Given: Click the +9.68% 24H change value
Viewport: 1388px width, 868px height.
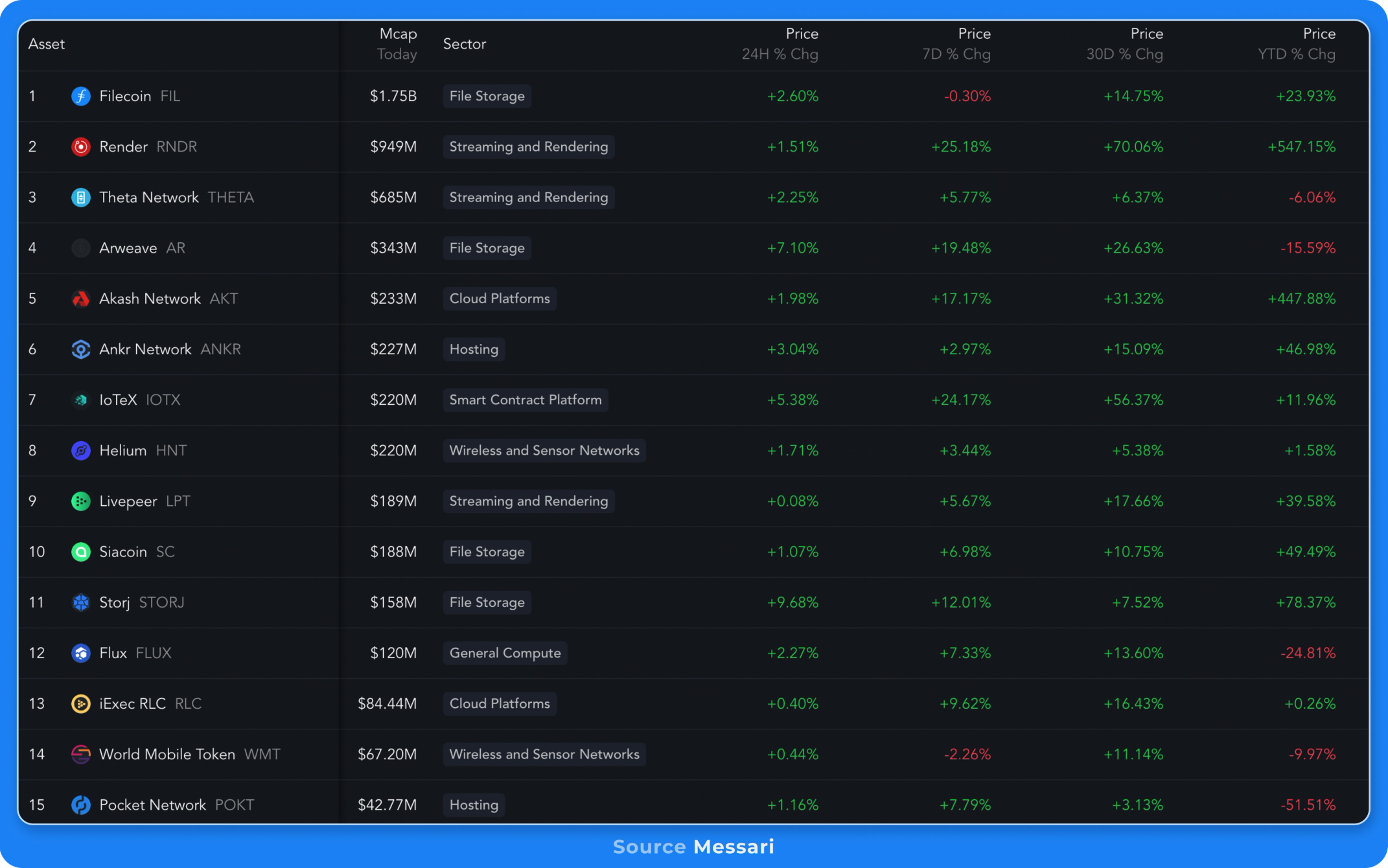Looking at the screenshot, I should coord(792,602).
